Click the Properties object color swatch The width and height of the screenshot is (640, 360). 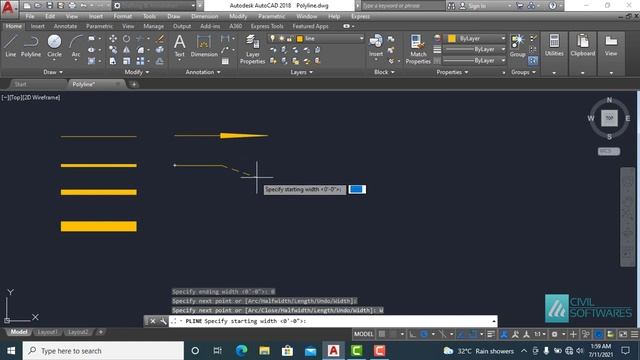coord(451,38)
